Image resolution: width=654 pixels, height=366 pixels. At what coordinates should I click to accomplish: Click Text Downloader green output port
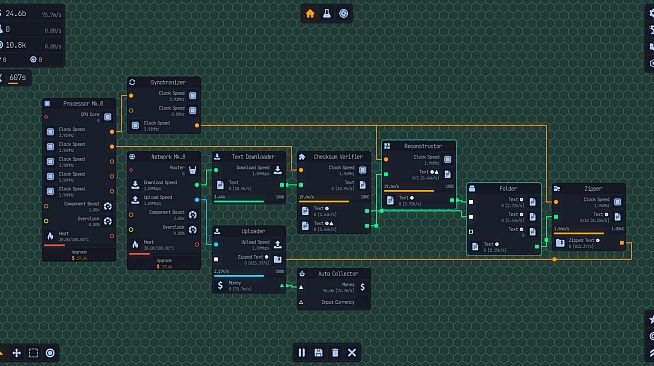(x=282, y=185)
